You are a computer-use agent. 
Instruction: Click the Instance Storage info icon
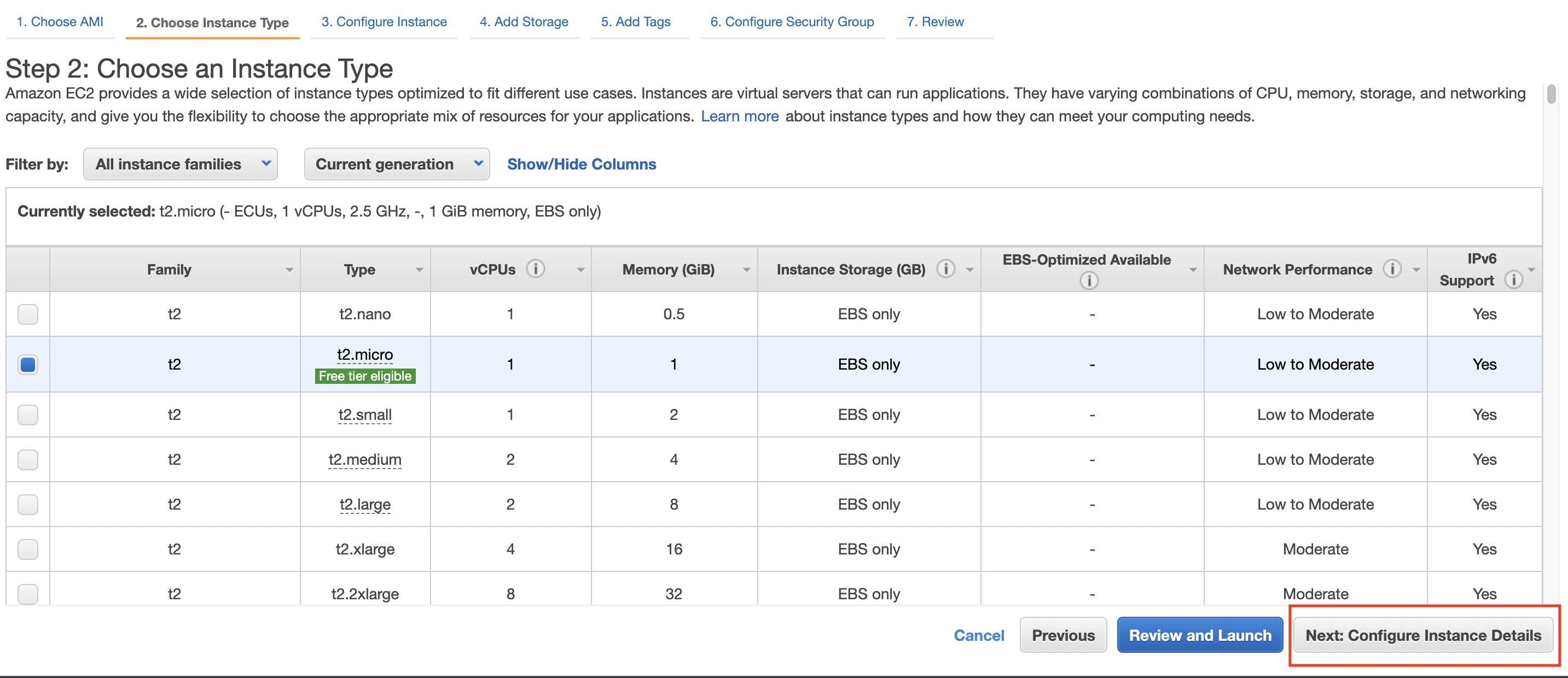(945, 268)
